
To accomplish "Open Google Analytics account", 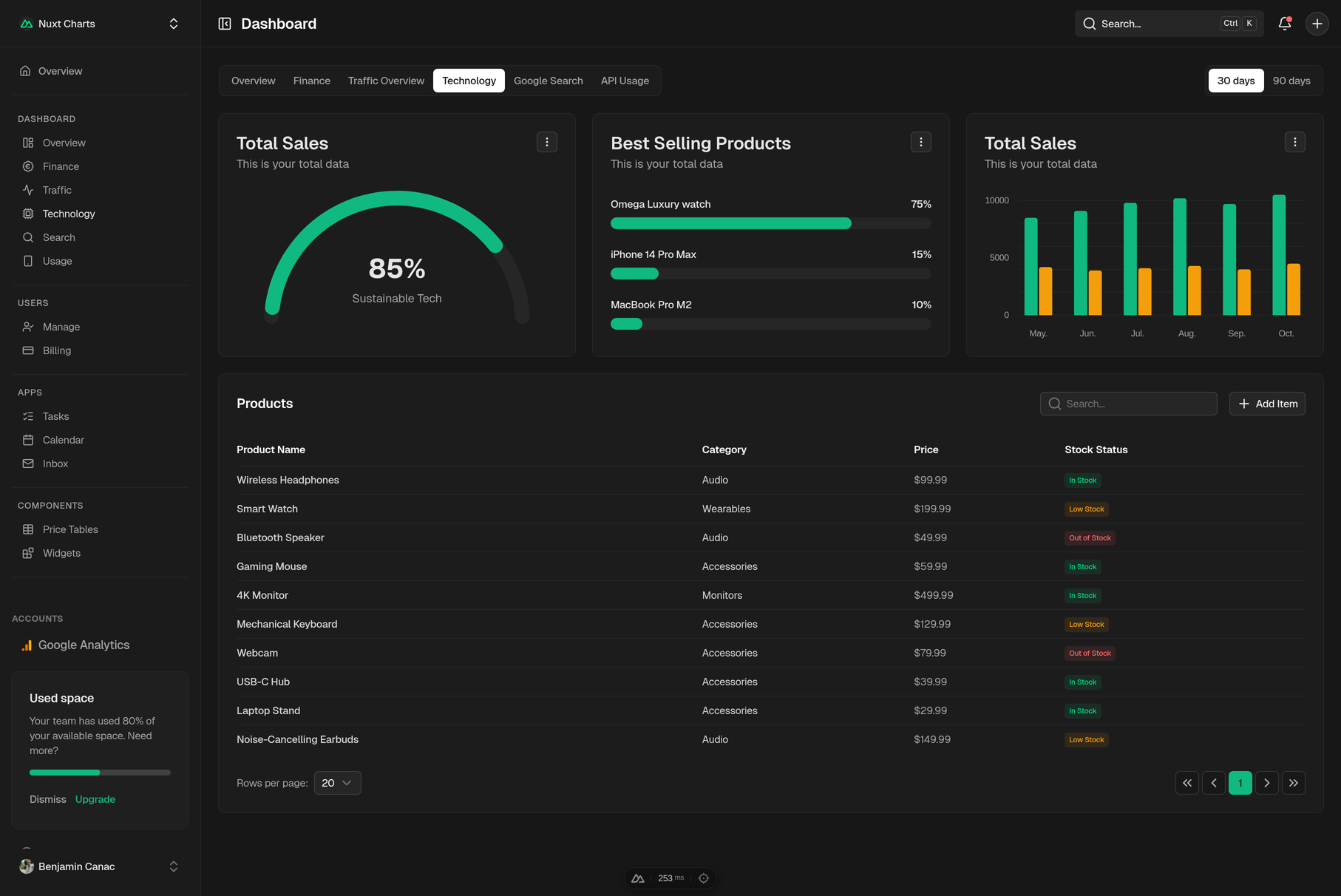I will click(x=84, y=645).
